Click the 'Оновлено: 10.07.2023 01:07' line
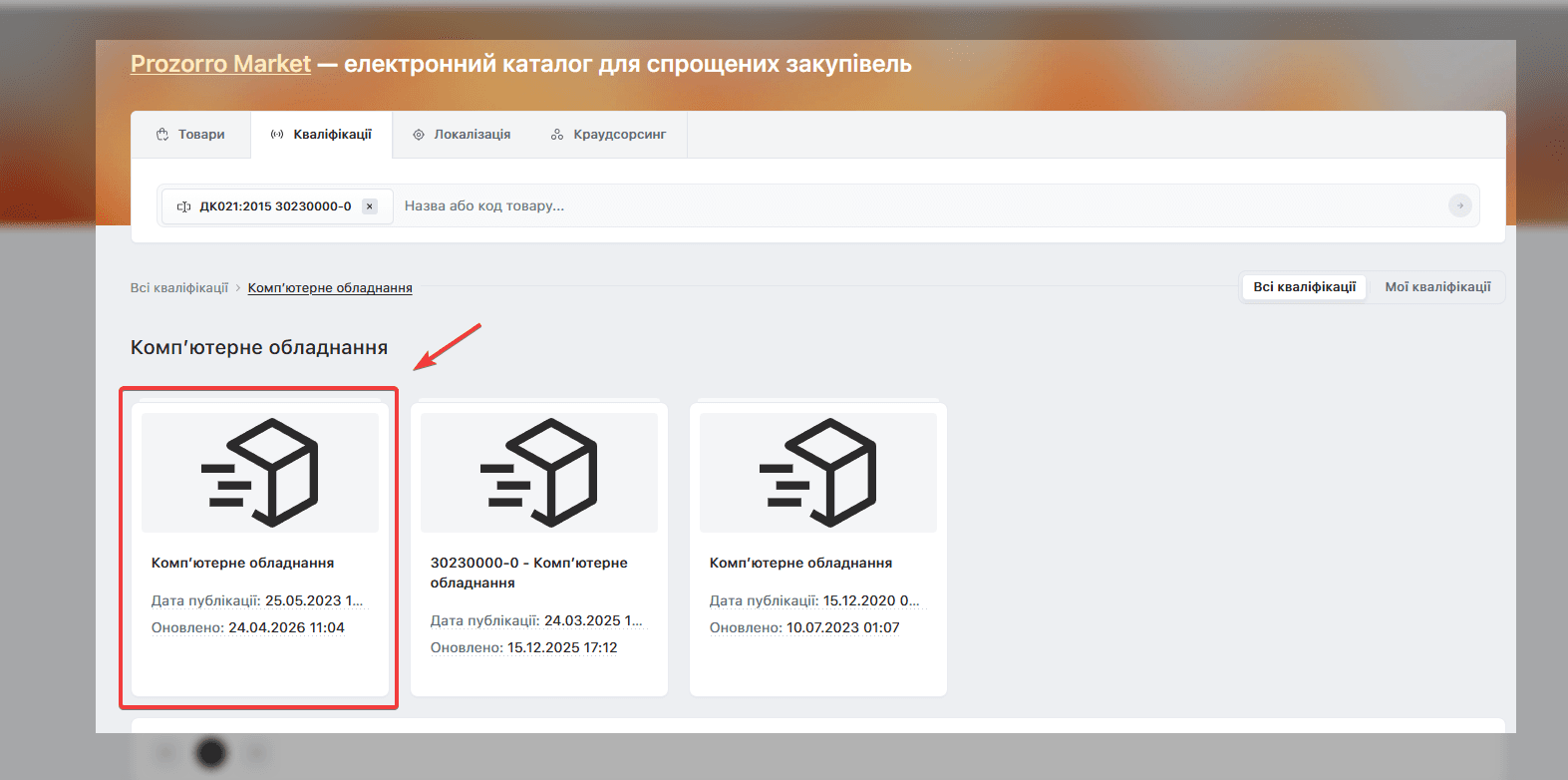 804,628
